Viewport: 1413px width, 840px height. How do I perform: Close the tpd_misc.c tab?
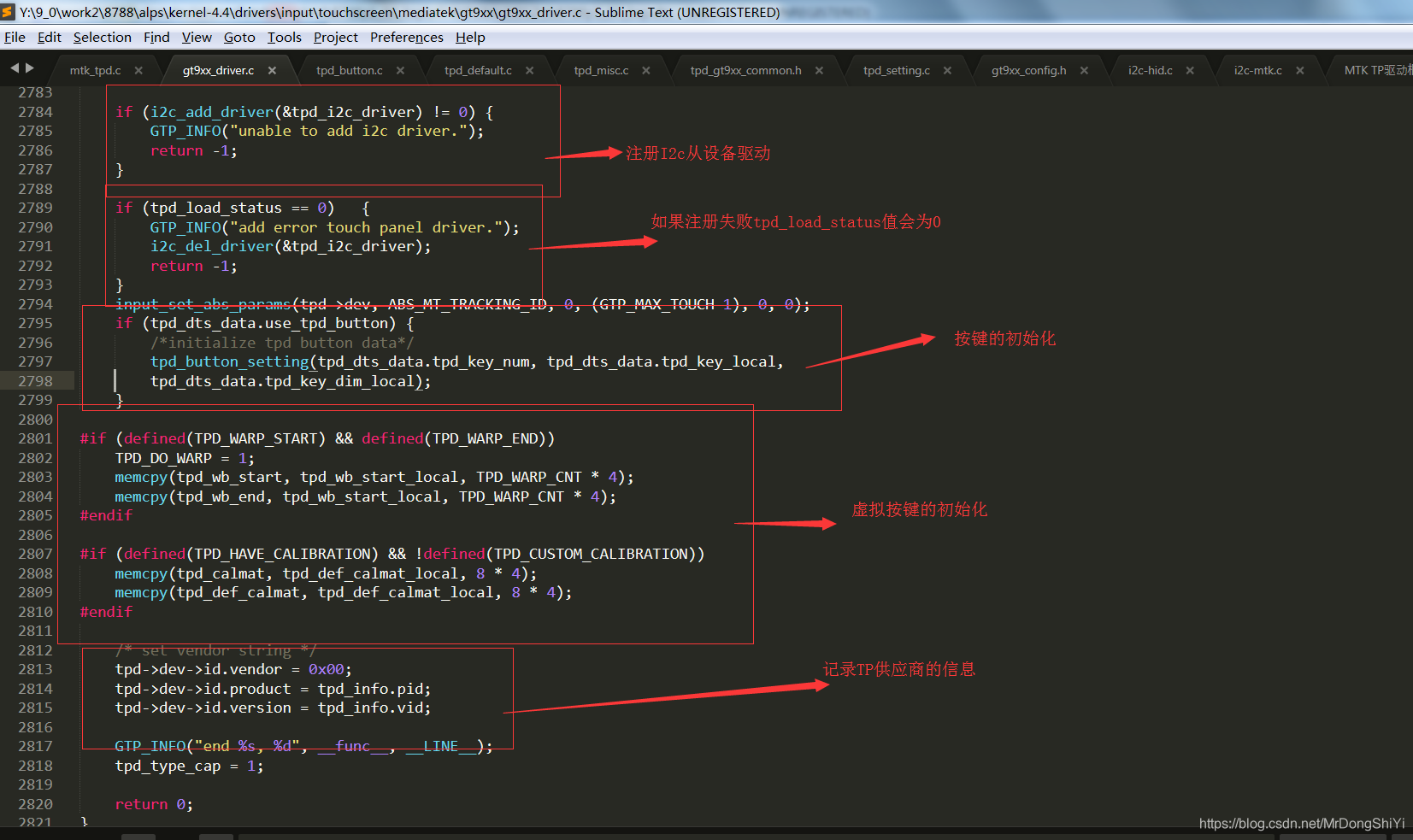(x=646, y=70)
